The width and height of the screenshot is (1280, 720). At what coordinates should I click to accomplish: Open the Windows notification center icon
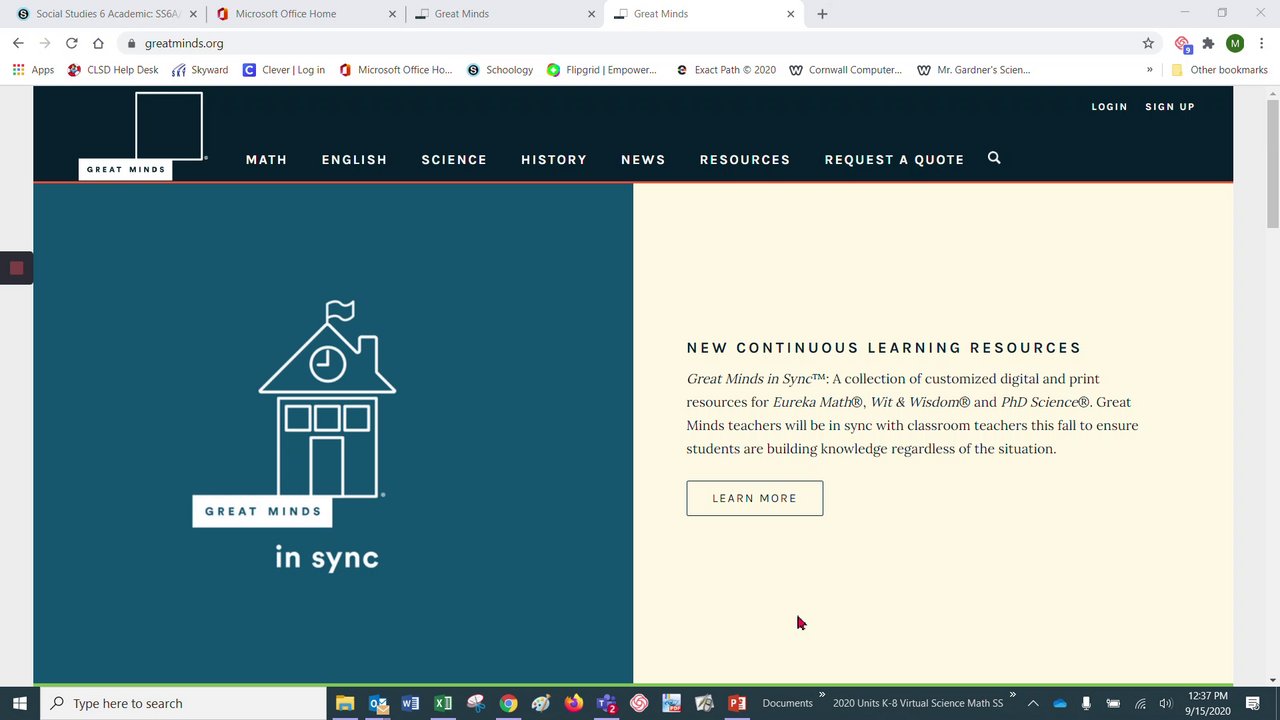[x=1253, y=703]
